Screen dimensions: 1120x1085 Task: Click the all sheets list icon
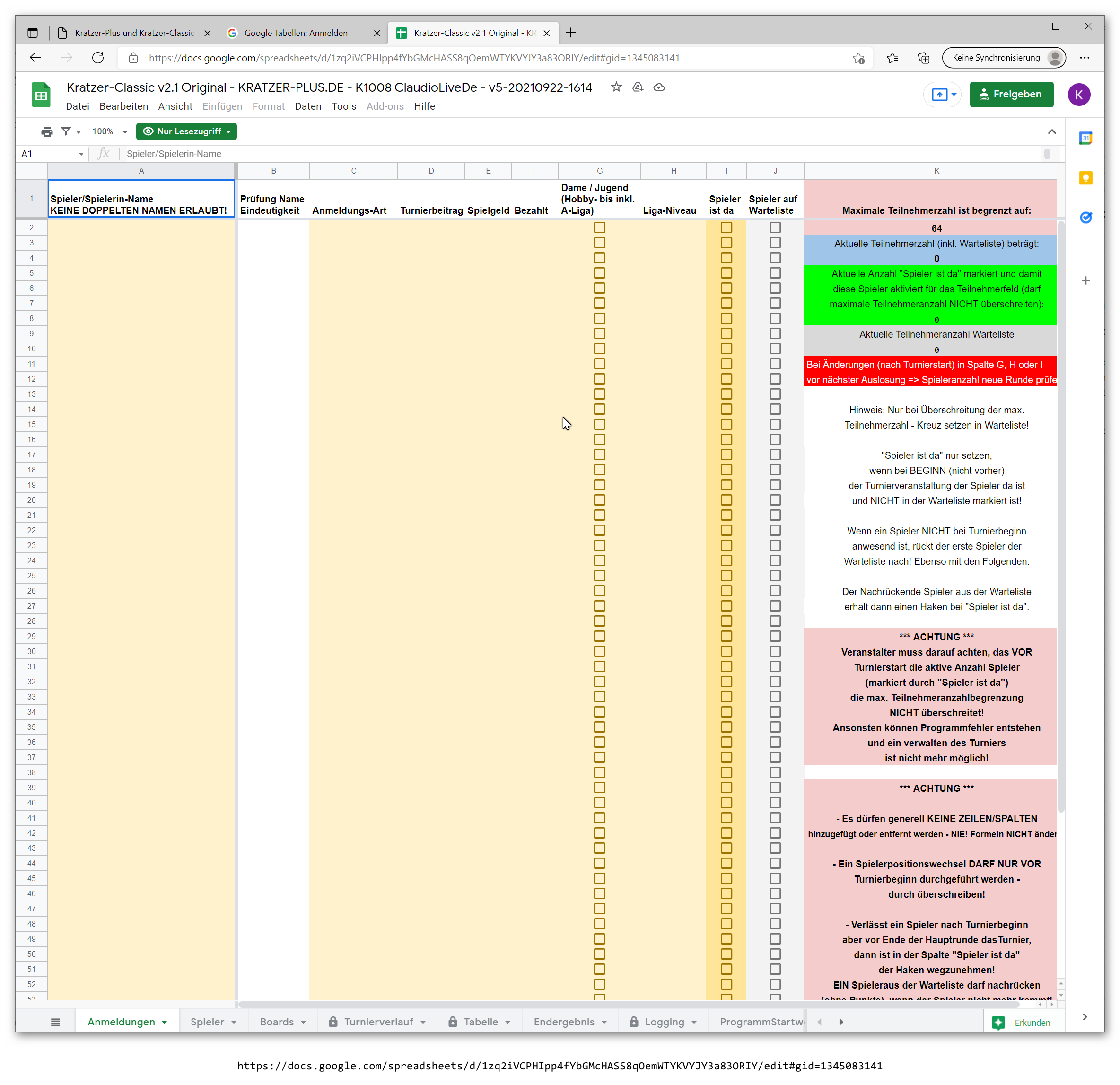coord(55,1022)
